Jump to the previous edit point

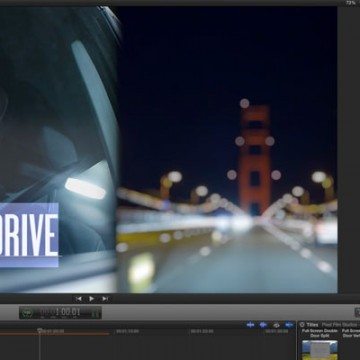(79, 299)
